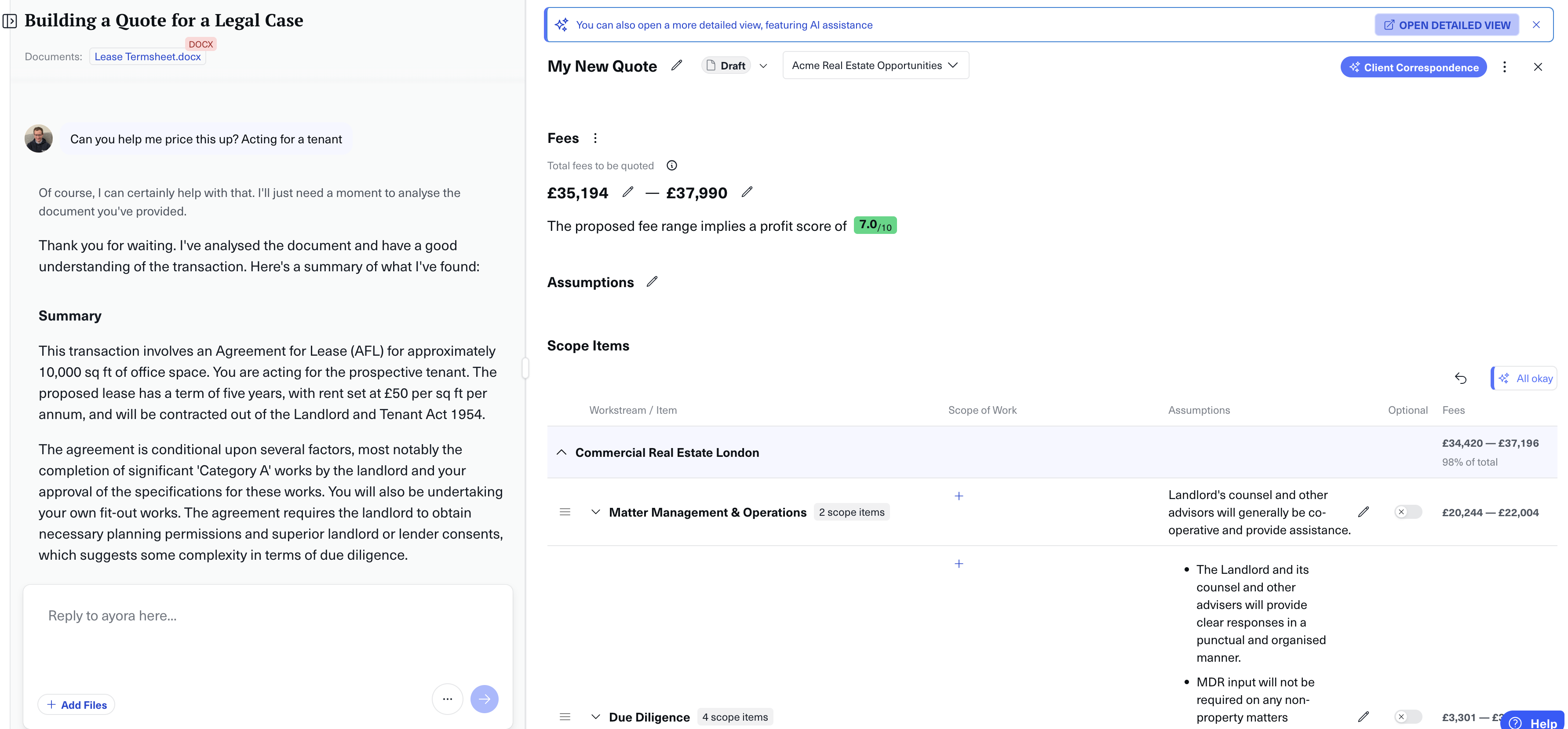Viewport: 1568px width, 729px height.
Task: Open Acme Real Estate Opportunities client dropdown
Action: 875,66
